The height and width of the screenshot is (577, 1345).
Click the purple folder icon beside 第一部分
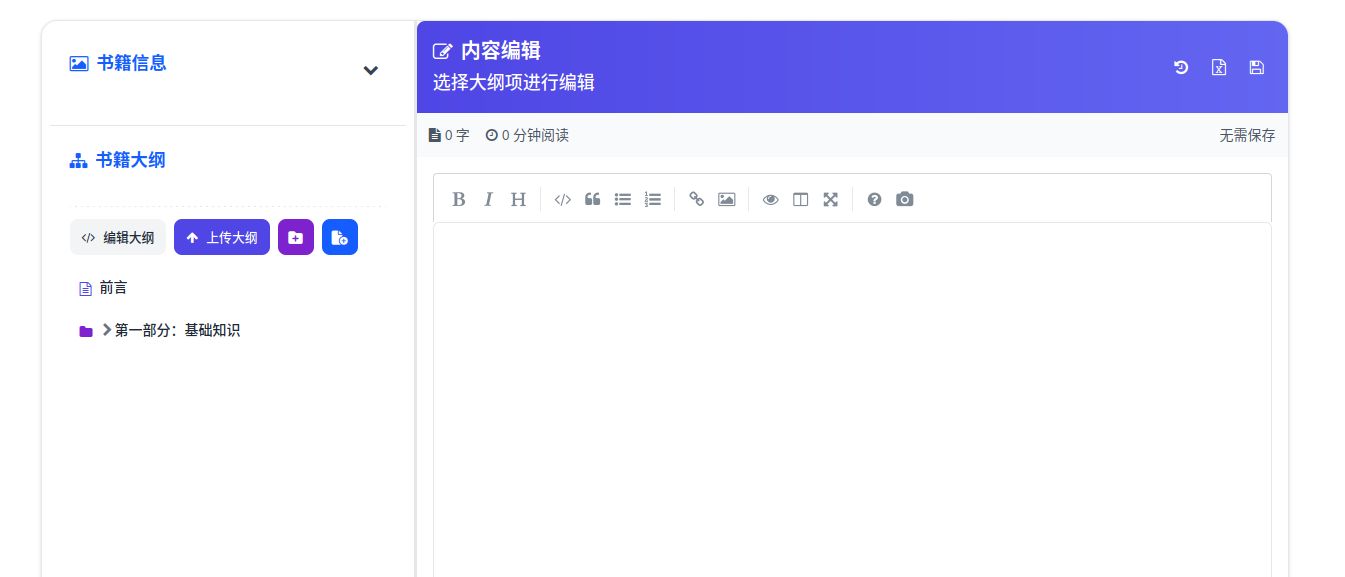pos(86,331)
